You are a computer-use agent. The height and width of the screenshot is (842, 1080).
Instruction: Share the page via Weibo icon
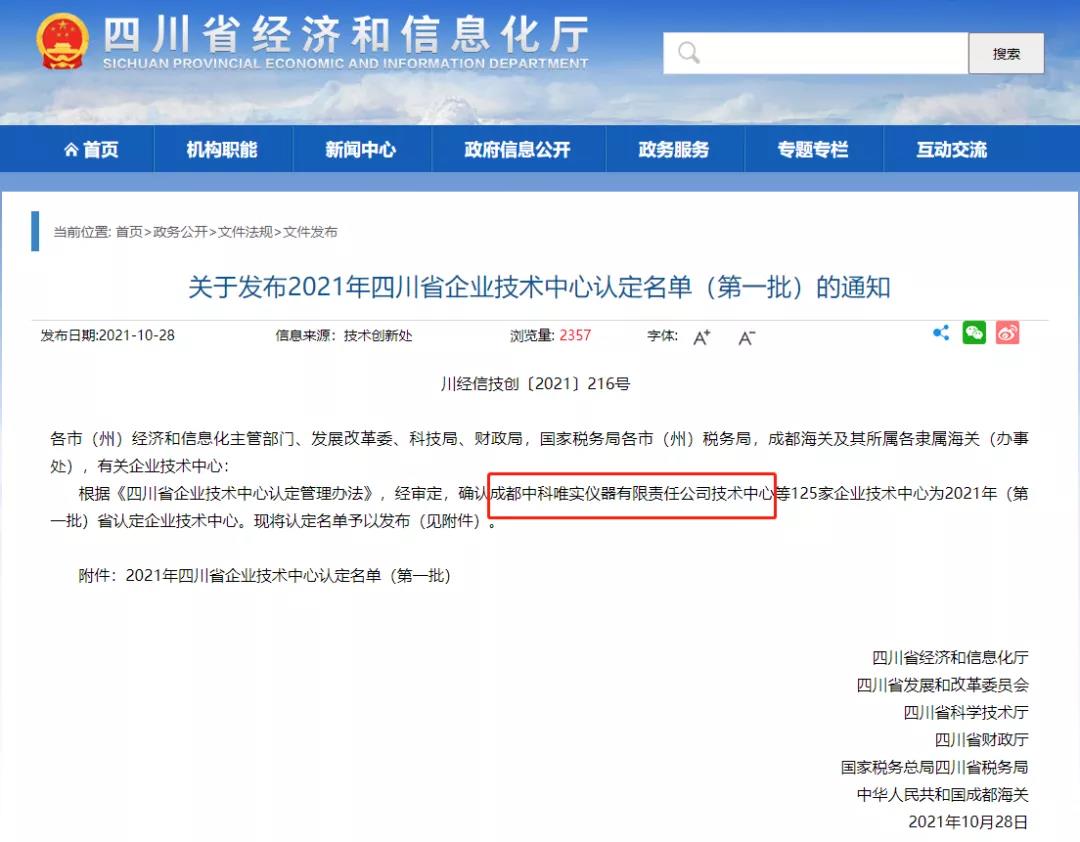[x=1007, y=333]
